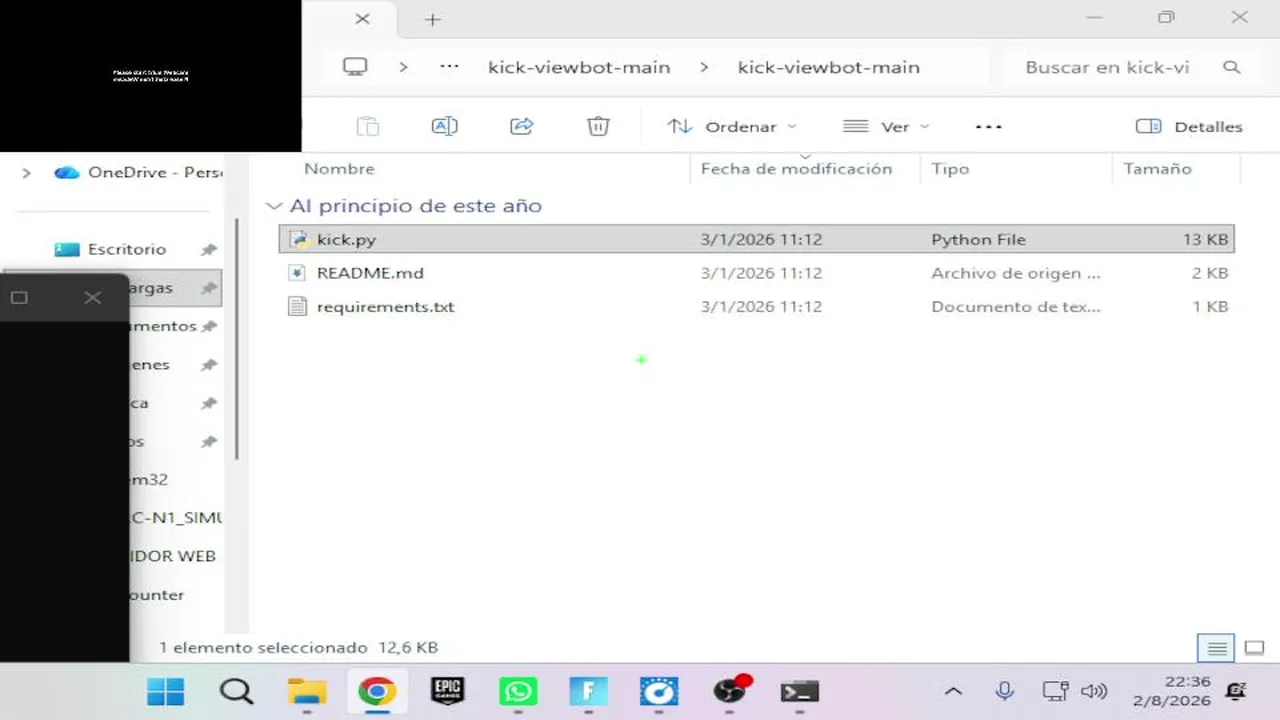
Task: Open OBS Studio from the taskbar
Action: (x=730, y=691)
